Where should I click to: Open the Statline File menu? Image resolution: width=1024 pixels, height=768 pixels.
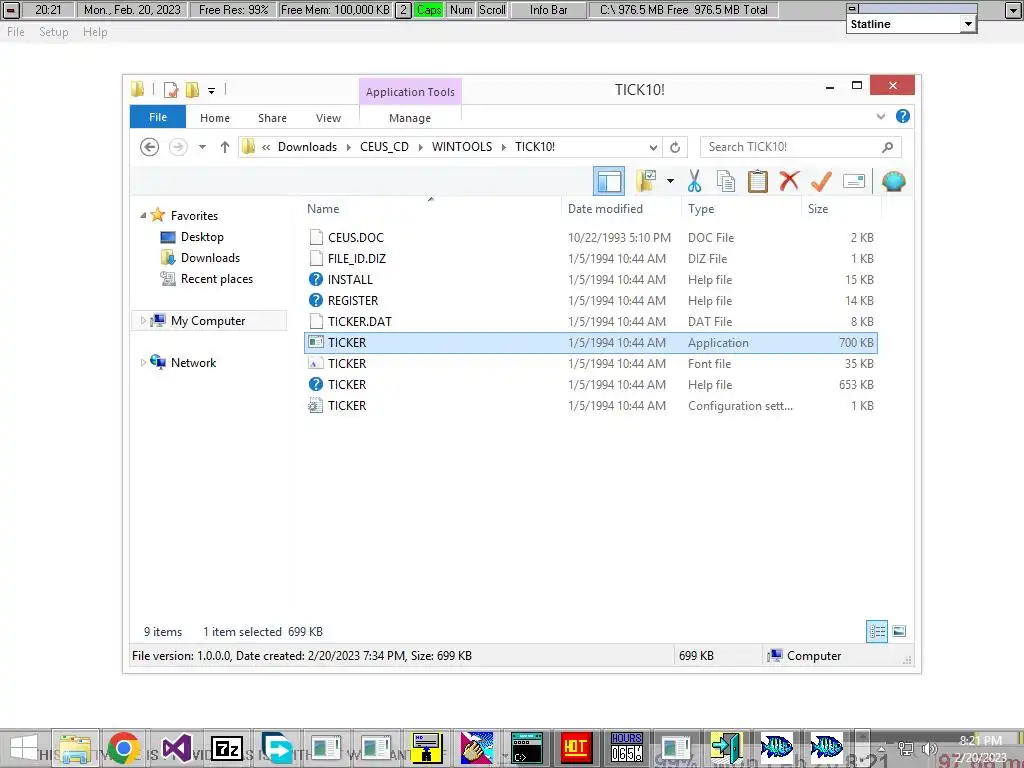click(x=16, y=32)
